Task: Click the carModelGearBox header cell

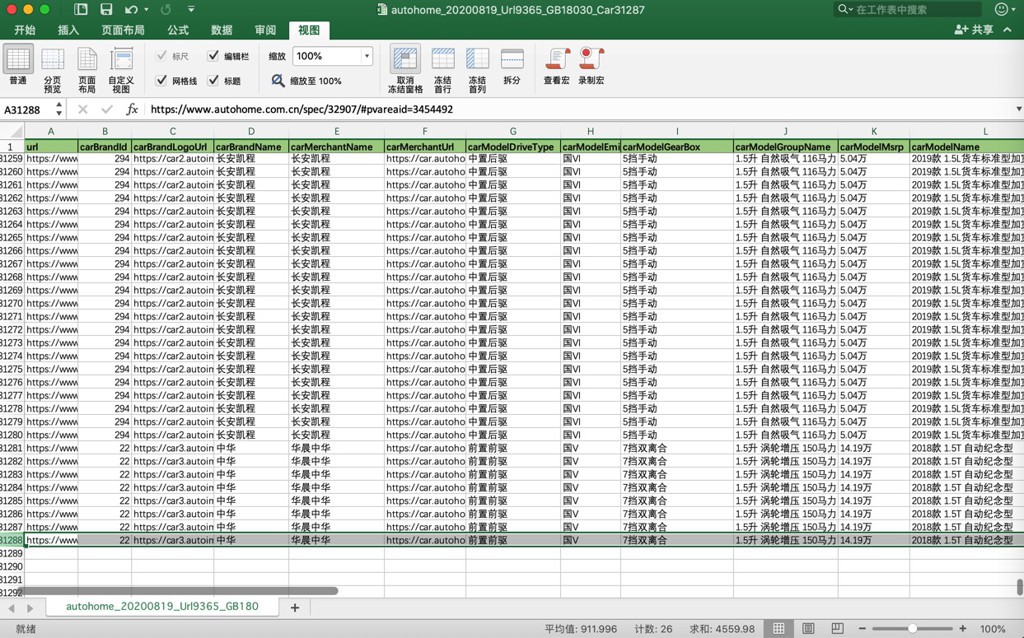Action: (677, 146)
